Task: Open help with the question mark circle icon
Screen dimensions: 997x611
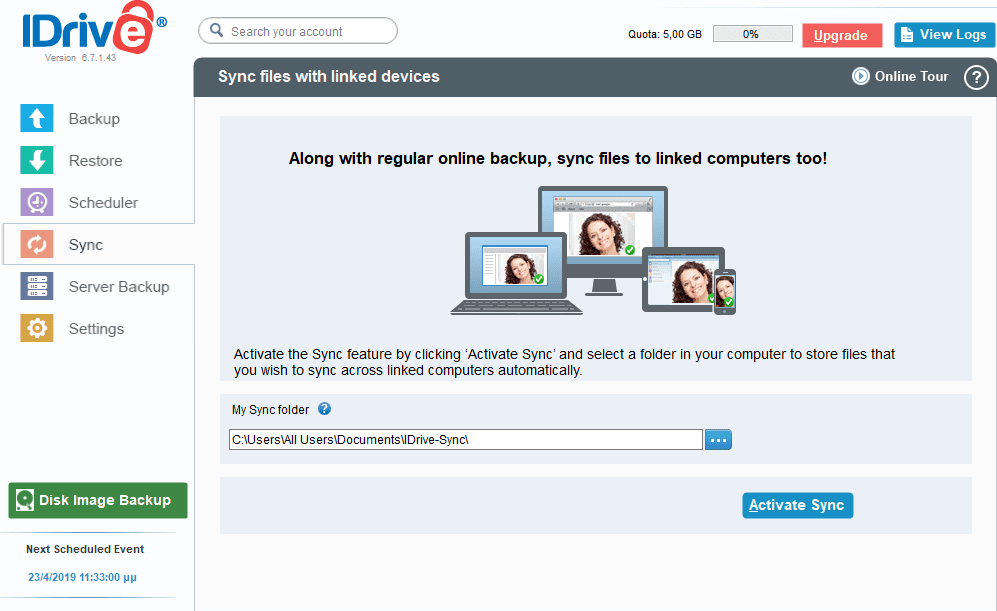Action: click(976, 78)
